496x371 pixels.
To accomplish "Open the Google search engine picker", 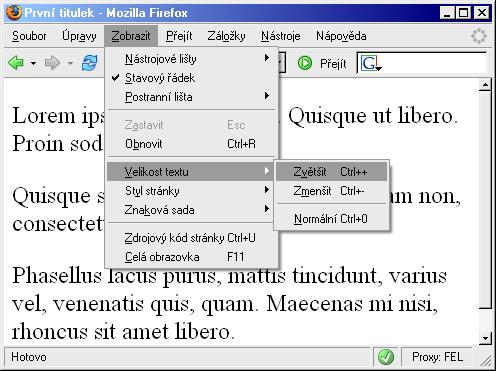I will [x=371, y=63].
